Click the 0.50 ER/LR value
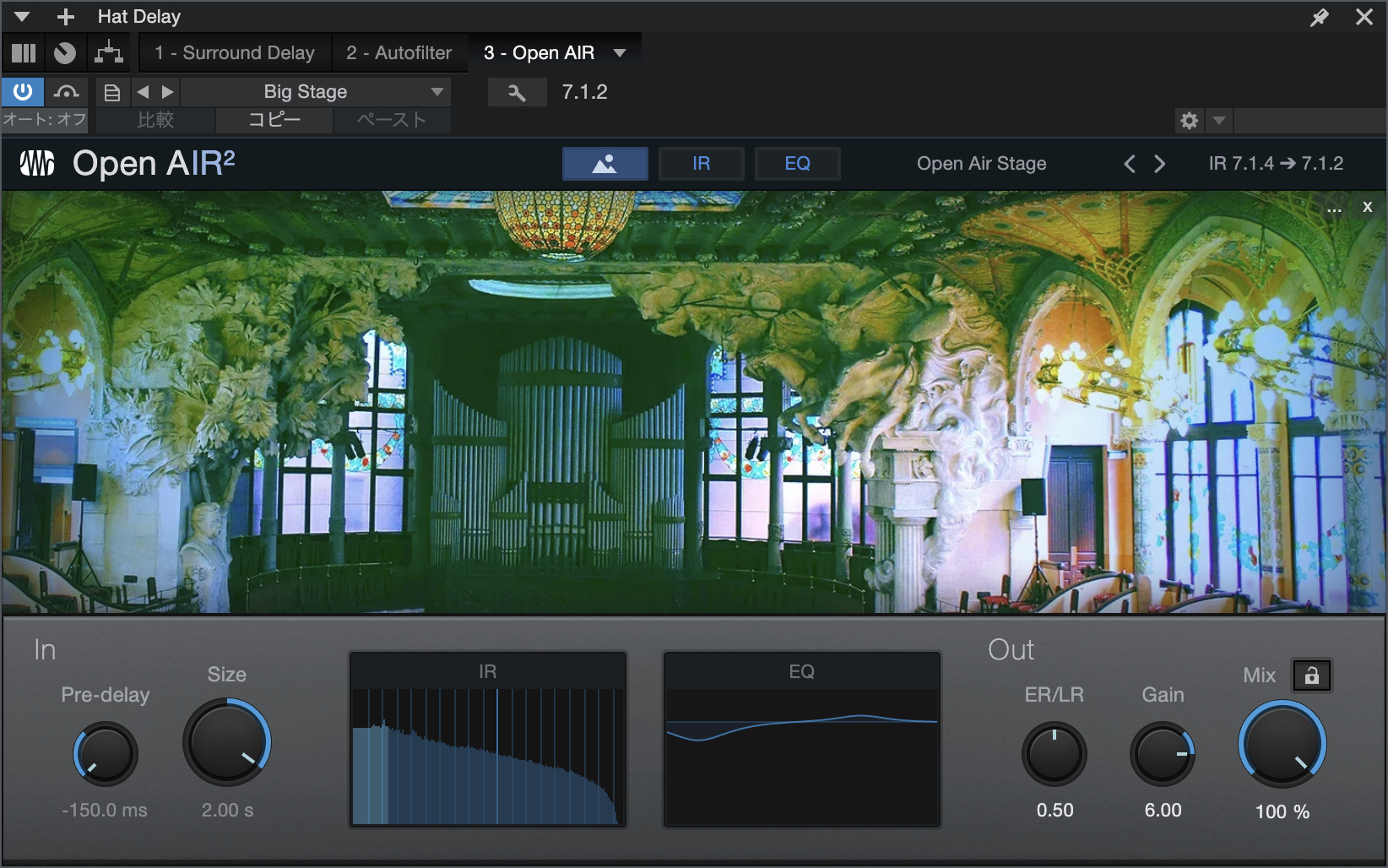Image resolution: width=1388 pixels, height=868 pixels. (1055, 810)
